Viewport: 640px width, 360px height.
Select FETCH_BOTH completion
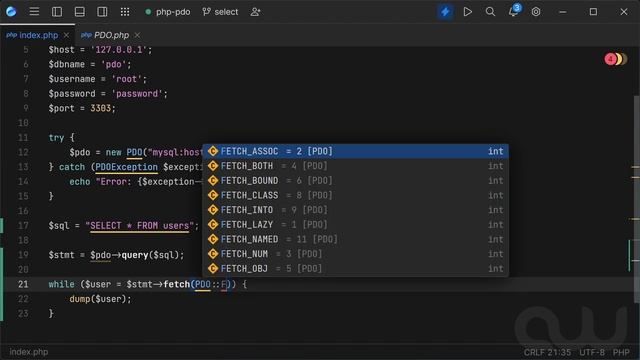tap(356, 166)
